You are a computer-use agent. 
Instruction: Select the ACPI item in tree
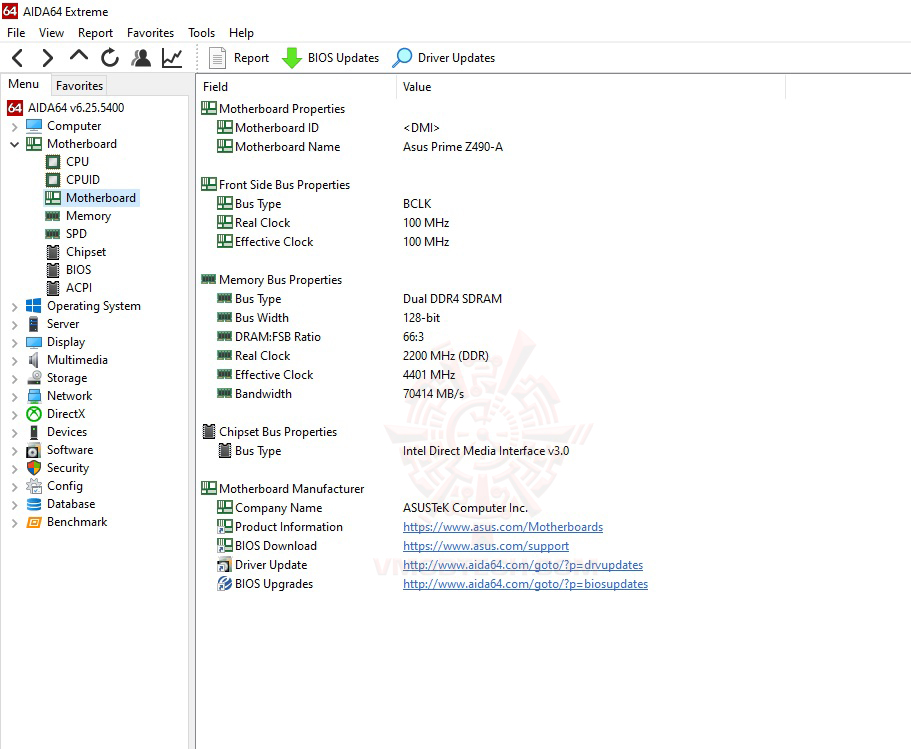coord(79,288)
